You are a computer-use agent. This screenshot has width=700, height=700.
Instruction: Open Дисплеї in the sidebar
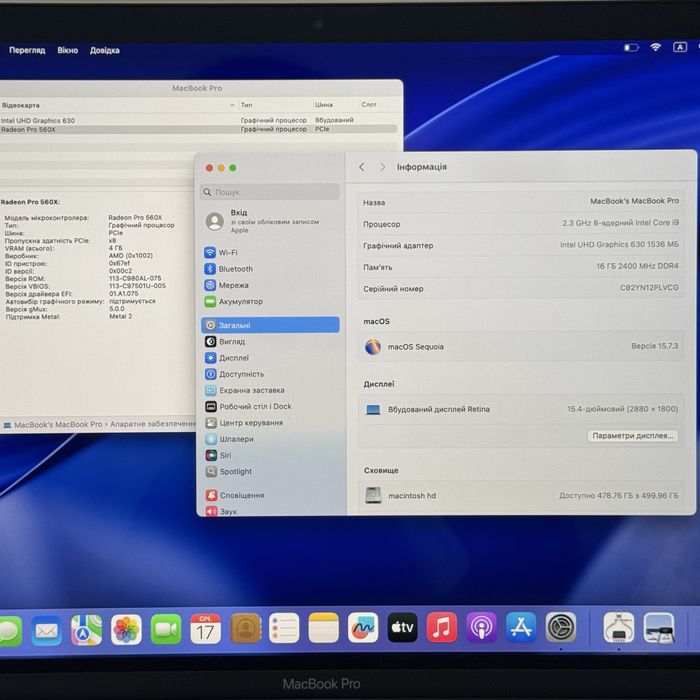pos(227,358)
